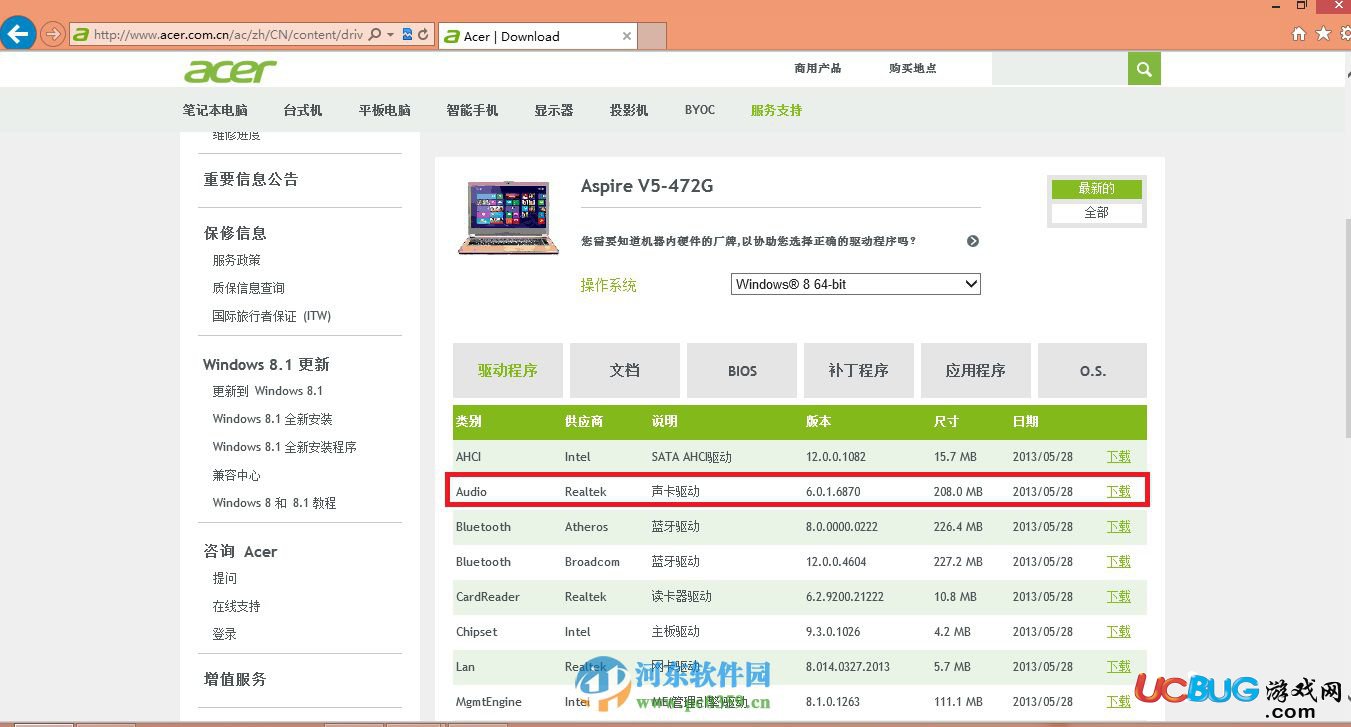The width and height of the screenshot is (1351, 727).
Task: Open Windows 8 和 8.1 教程 sidebar link
Action: coord(274,503)
